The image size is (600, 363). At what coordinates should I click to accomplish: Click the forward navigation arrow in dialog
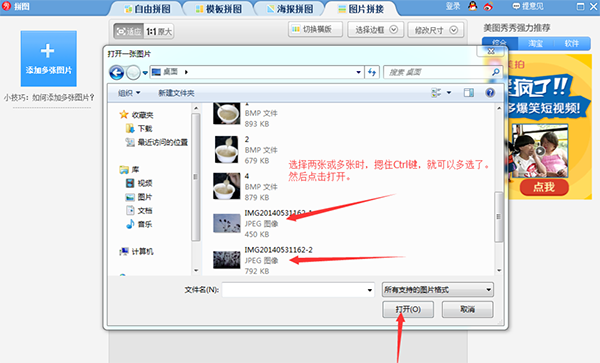coord(133,72)
